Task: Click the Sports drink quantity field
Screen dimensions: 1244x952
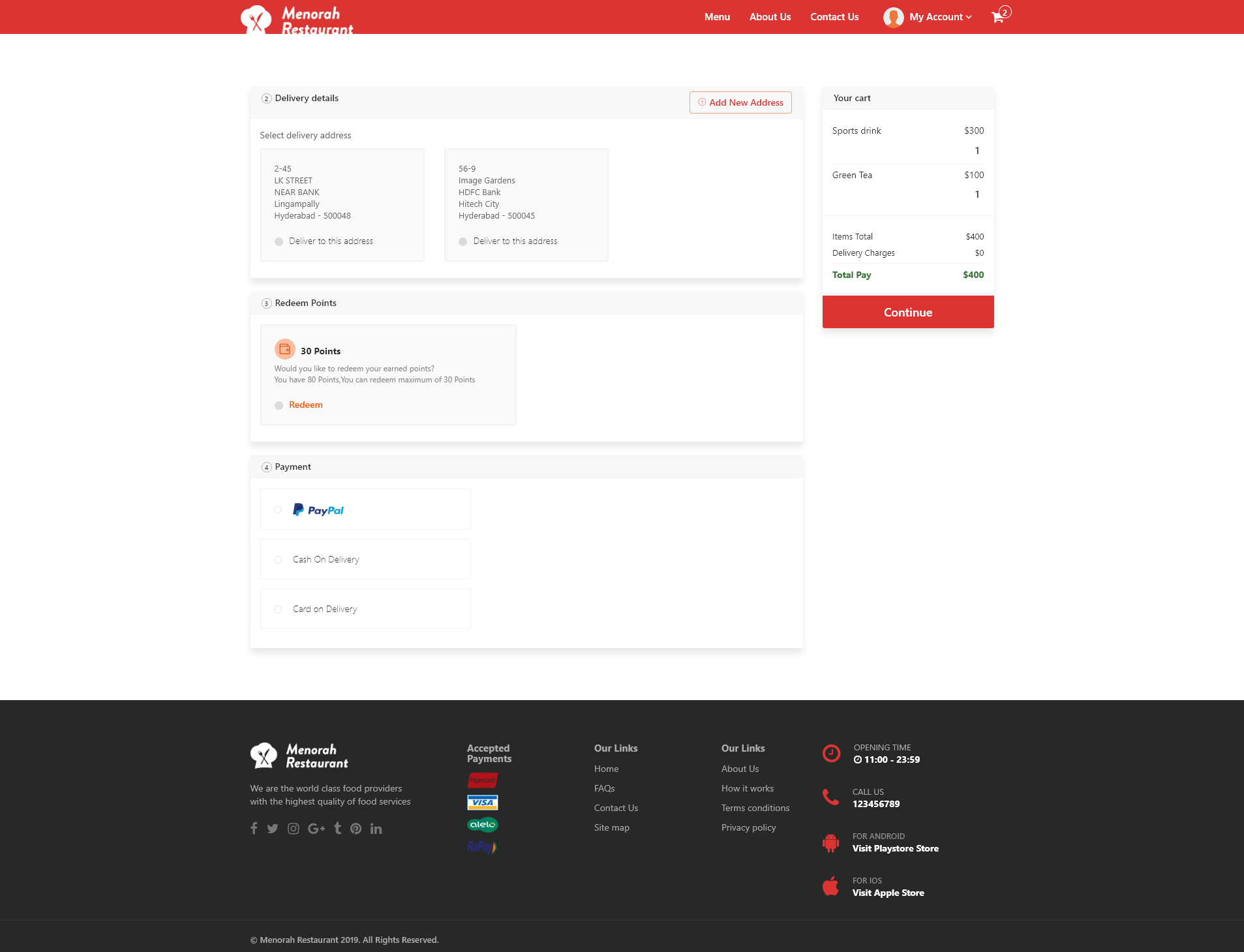Action: pyautogui.click(x=977, y=150)
